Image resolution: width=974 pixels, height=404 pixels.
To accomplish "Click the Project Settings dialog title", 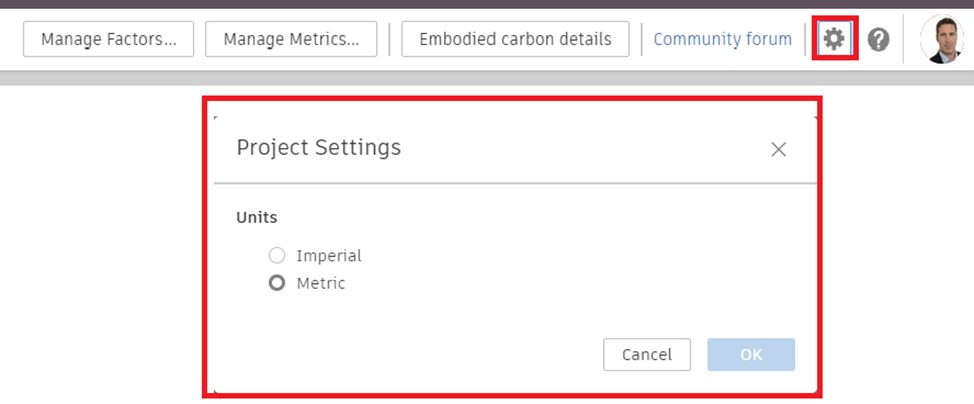I will [x=318, y=148].
